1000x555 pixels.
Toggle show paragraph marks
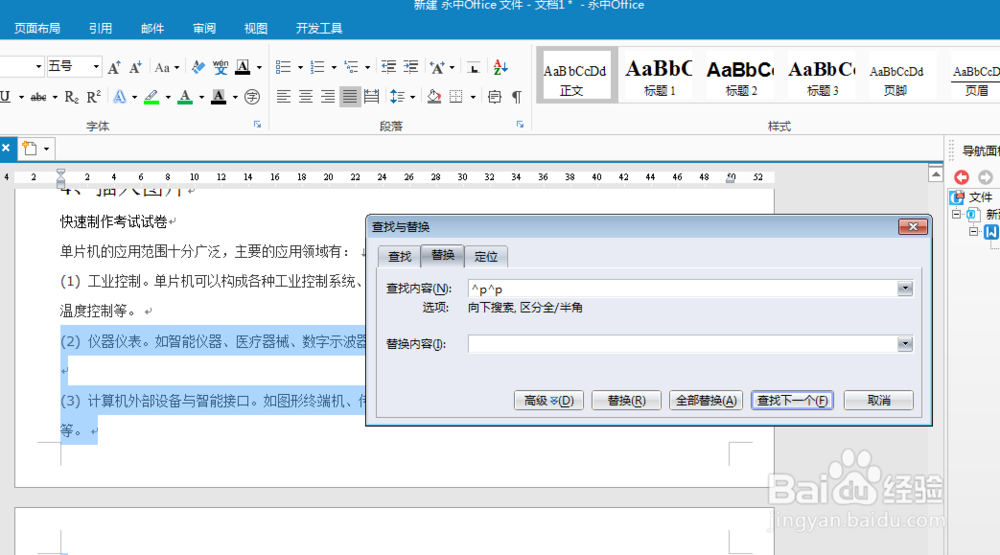point(517,97)
